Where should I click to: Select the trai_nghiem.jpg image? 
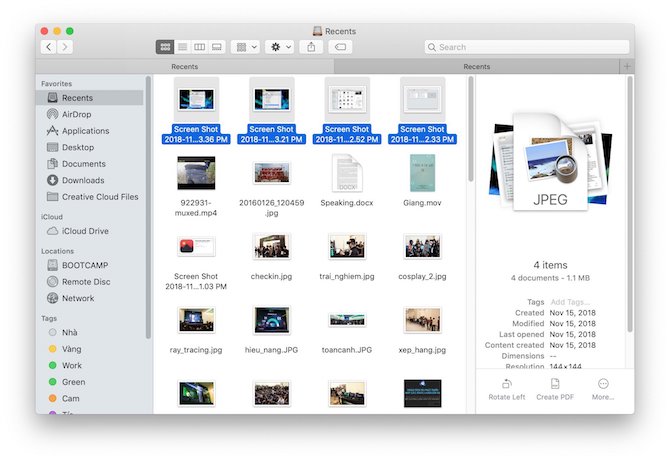[x=347, y=256]
